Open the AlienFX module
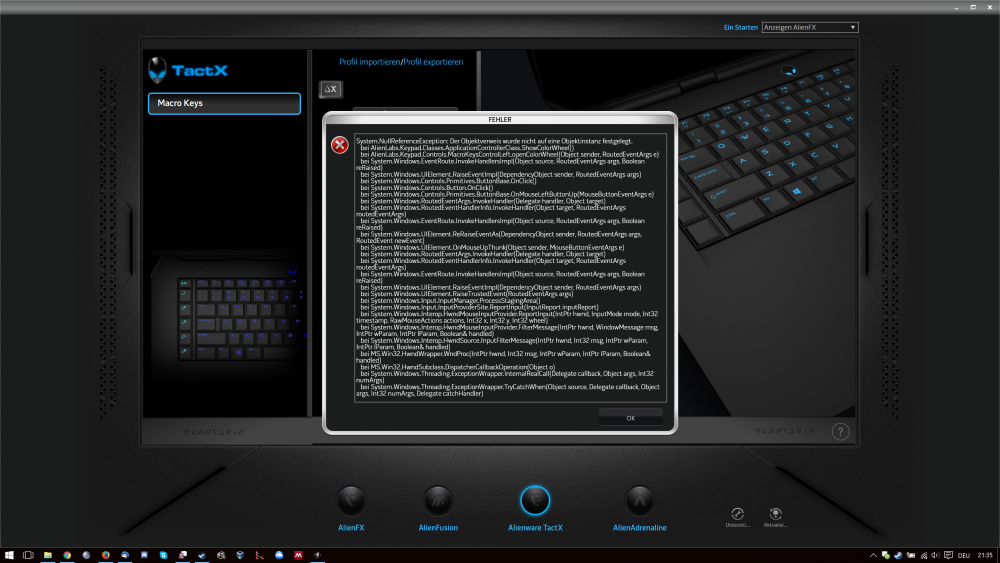 pyautogui.click(x=350, y=499)
